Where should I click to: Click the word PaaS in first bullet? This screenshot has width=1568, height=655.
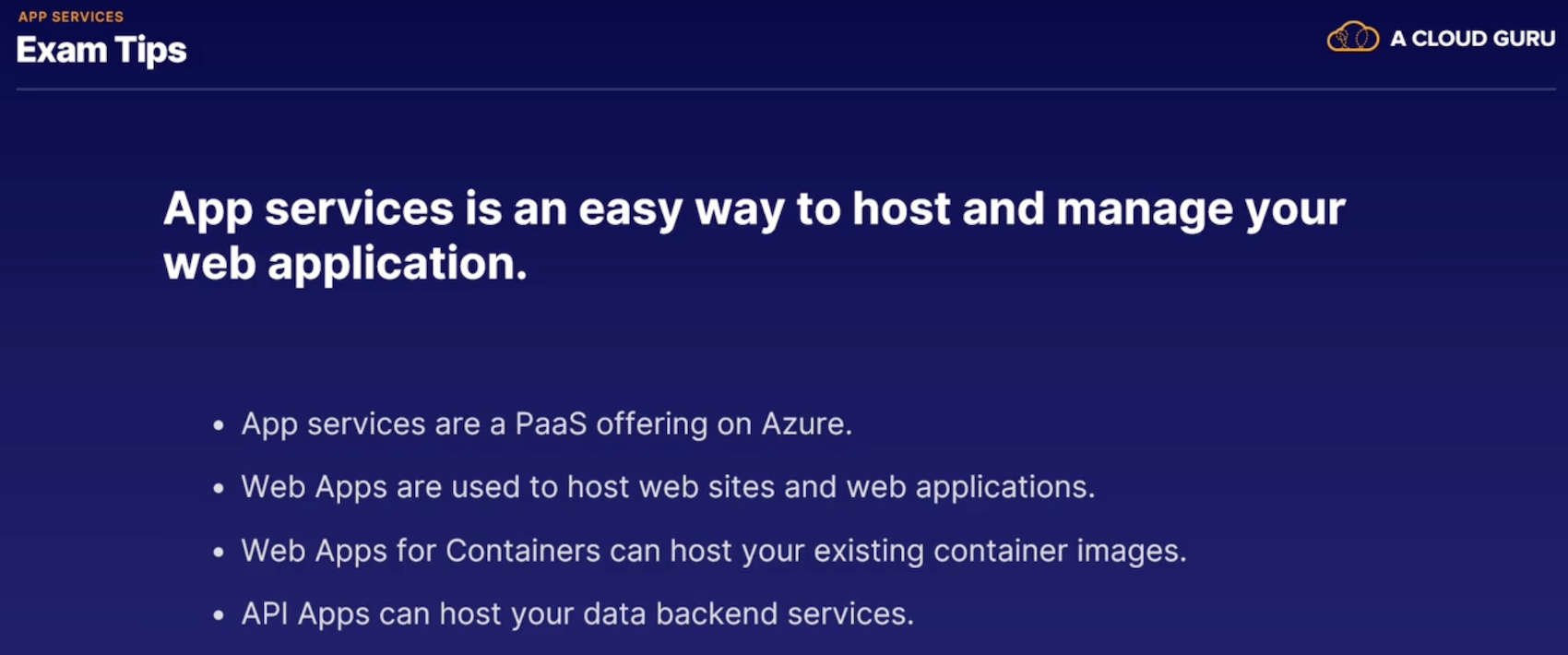pos(551,424)
